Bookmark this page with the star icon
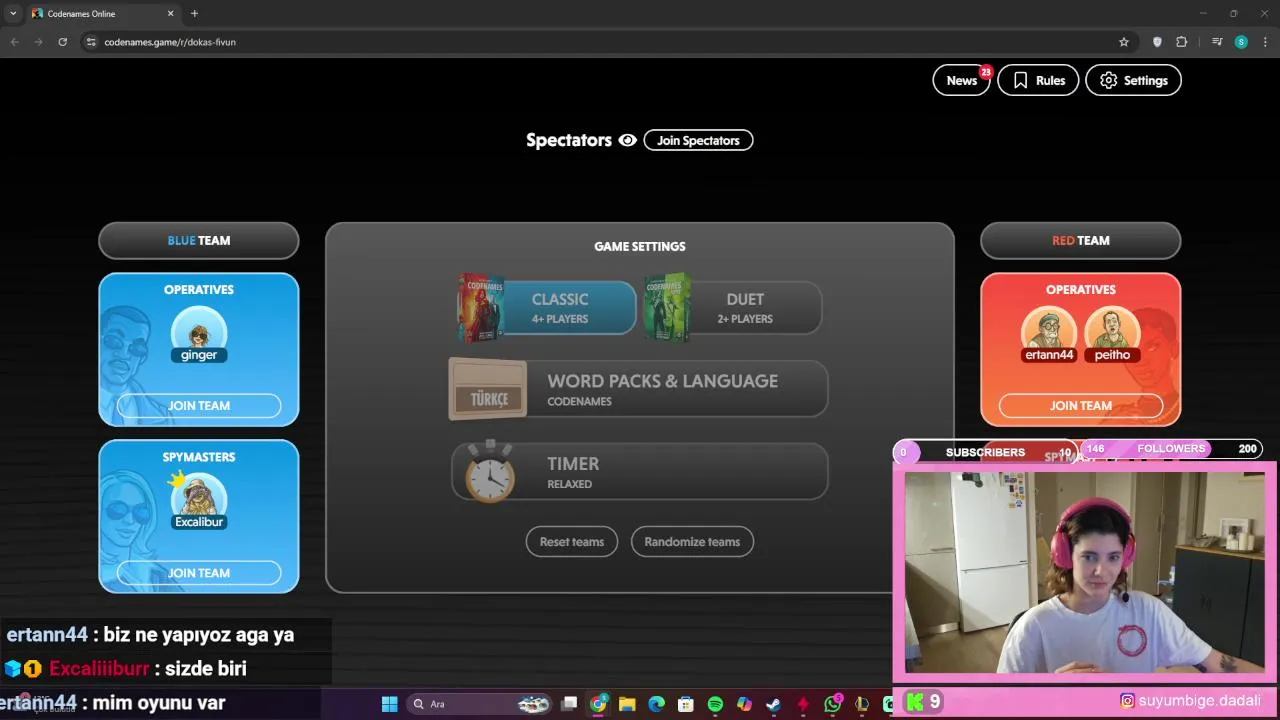This screenshot has width=1280, height=720. tap(1124, 42)
